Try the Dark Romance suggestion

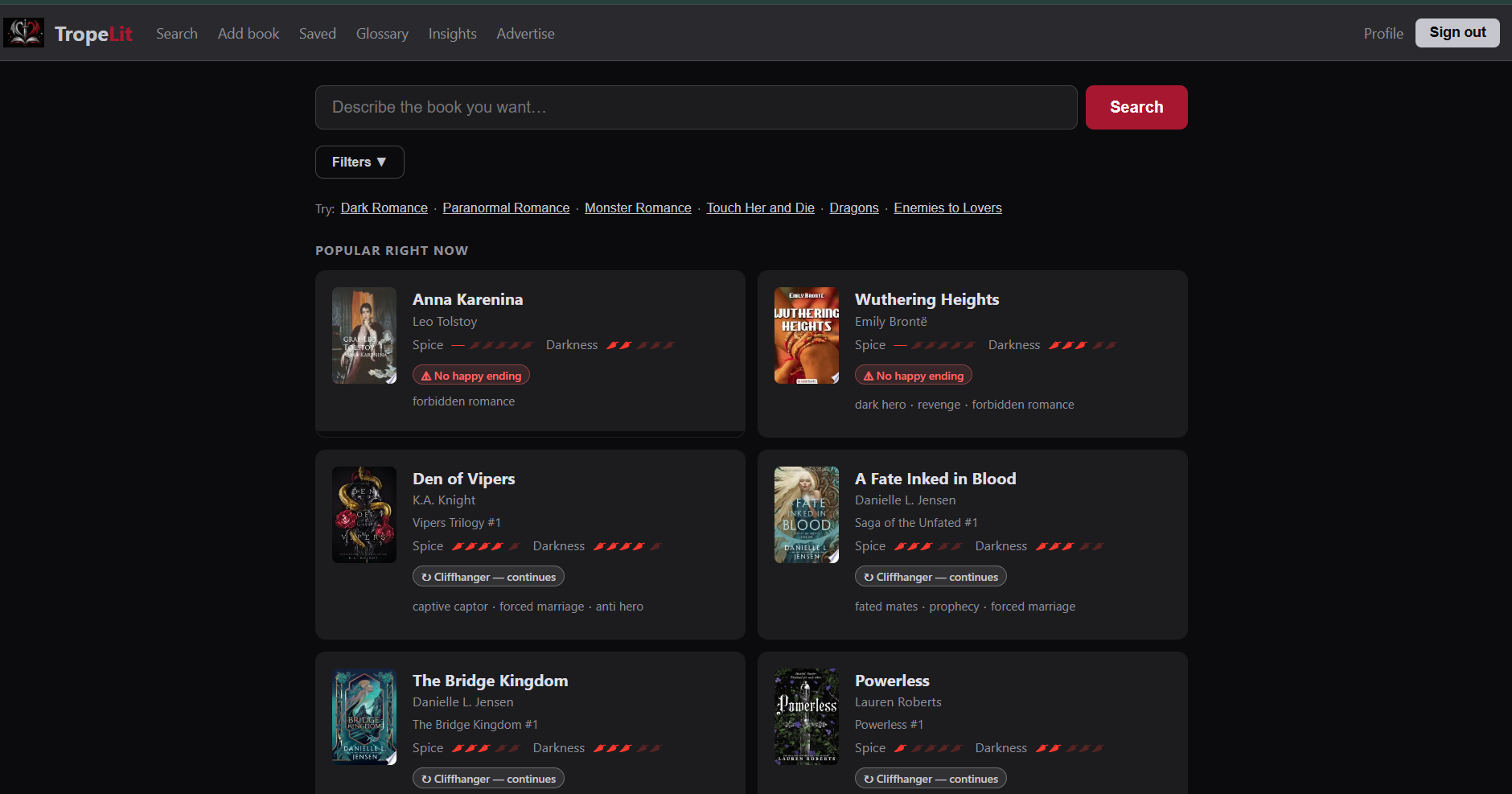pos(384,208)
